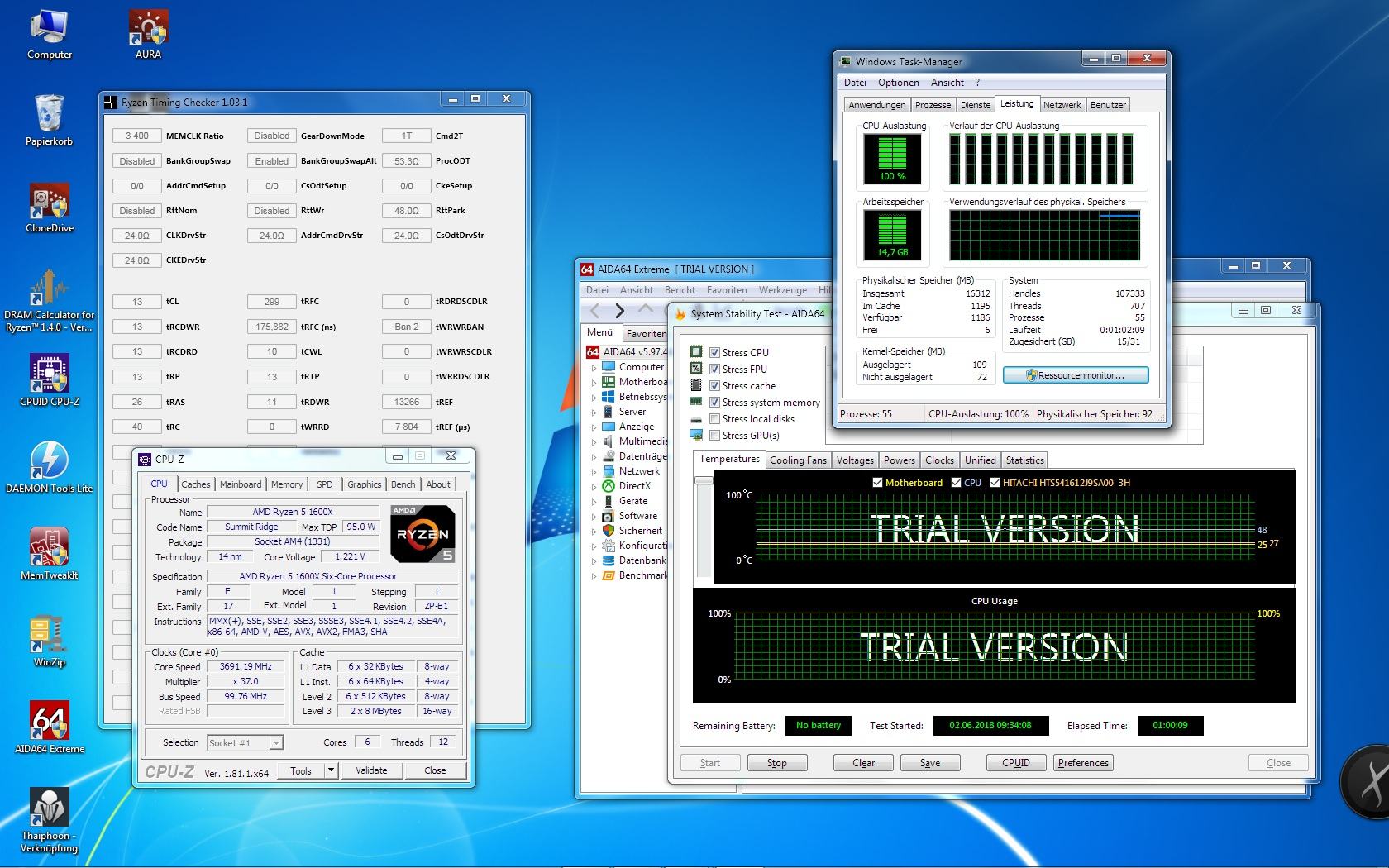This screenshot has width=1389, height=868.
Task: Uncheck the Stress CPU checkbox
Action: (714, 352)
